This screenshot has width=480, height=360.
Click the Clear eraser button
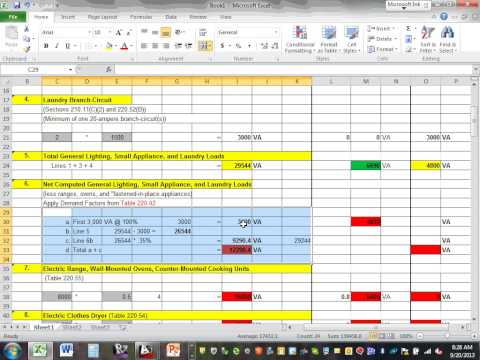coord(409,50)
